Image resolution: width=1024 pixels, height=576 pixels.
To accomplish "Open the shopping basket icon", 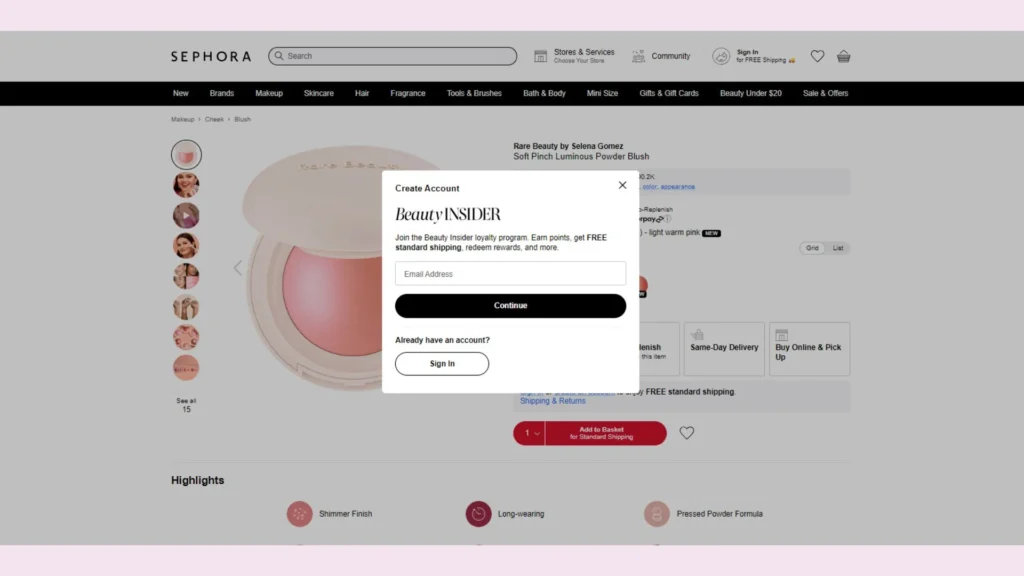I will pos(843,56).
